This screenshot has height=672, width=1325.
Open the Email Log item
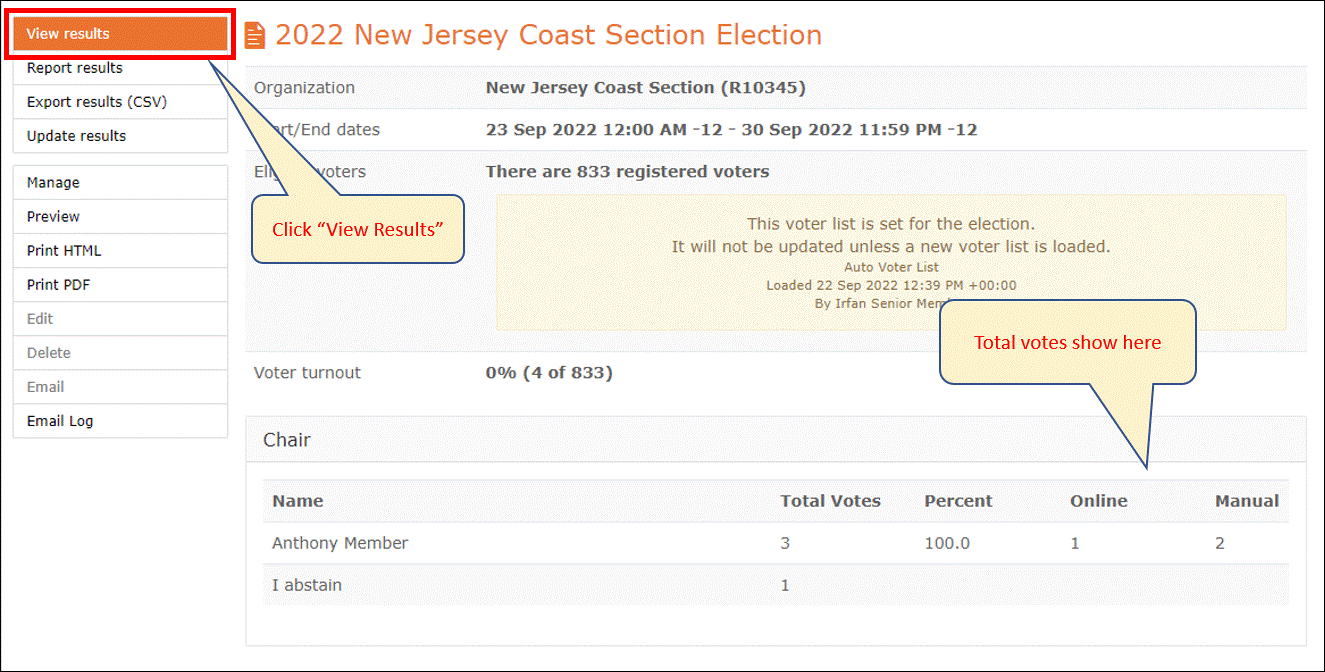(x=120, y=421)
